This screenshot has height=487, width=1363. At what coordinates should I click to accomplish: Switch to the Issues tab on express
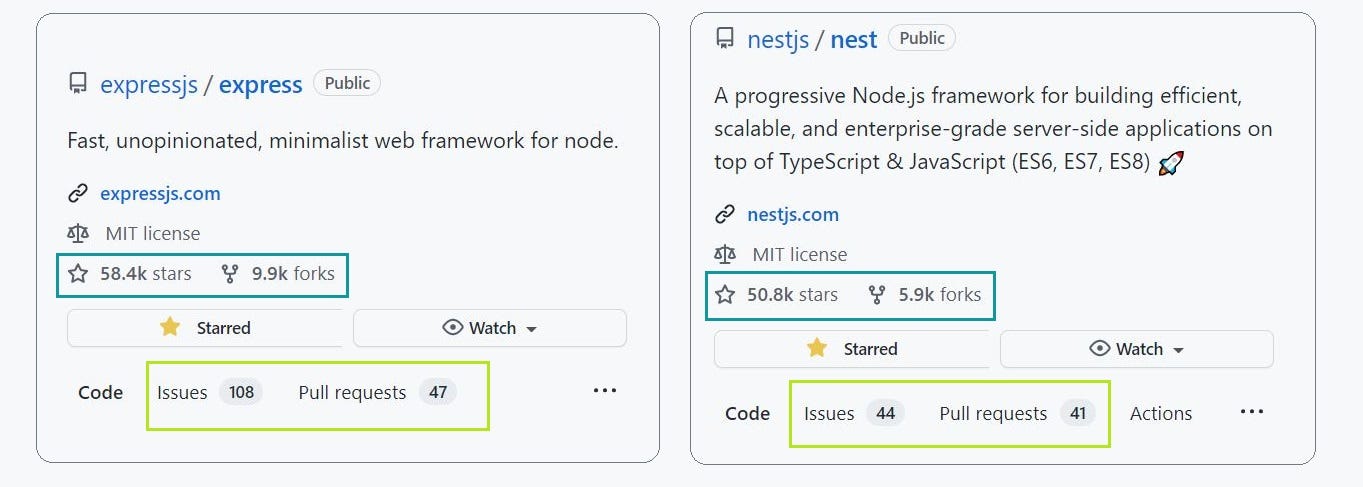[x=182, y=393]
